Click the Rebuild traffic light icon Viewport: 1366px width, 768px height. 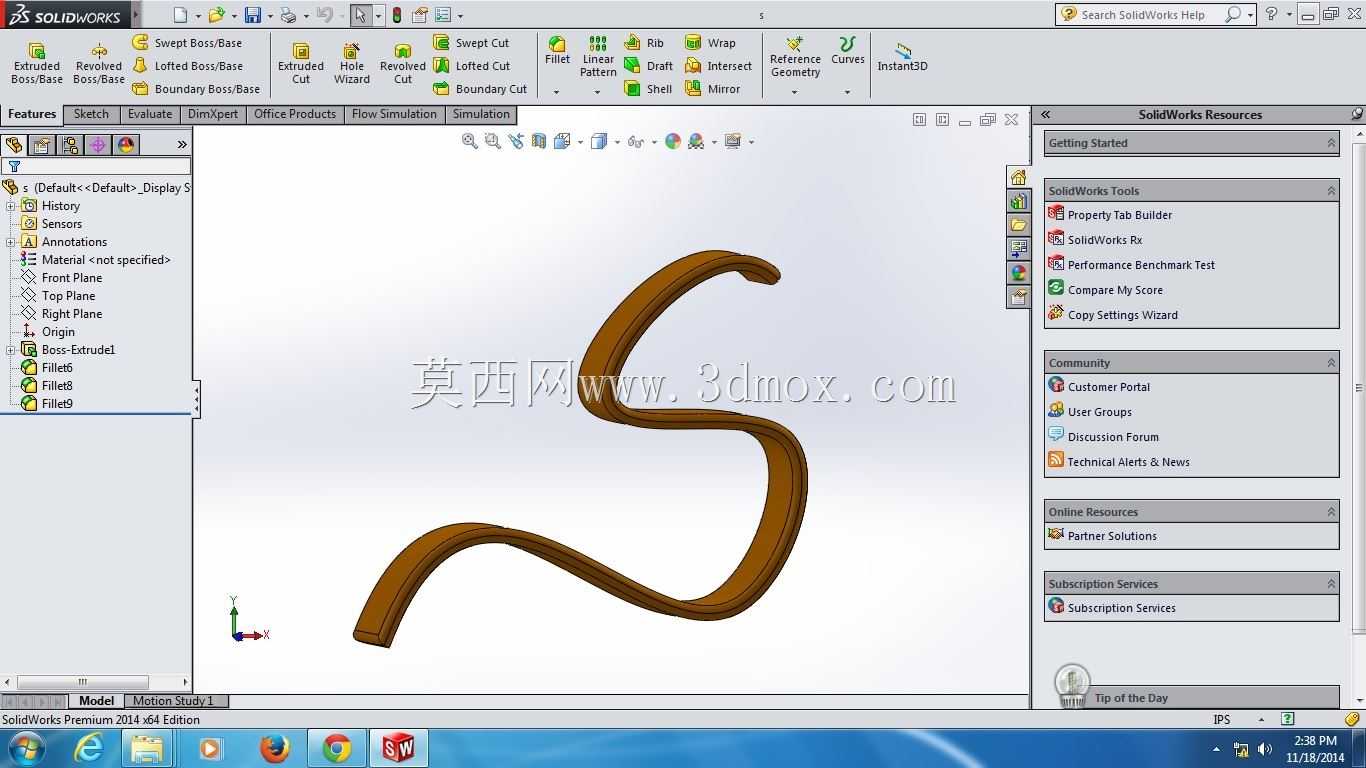pos(397,15)
